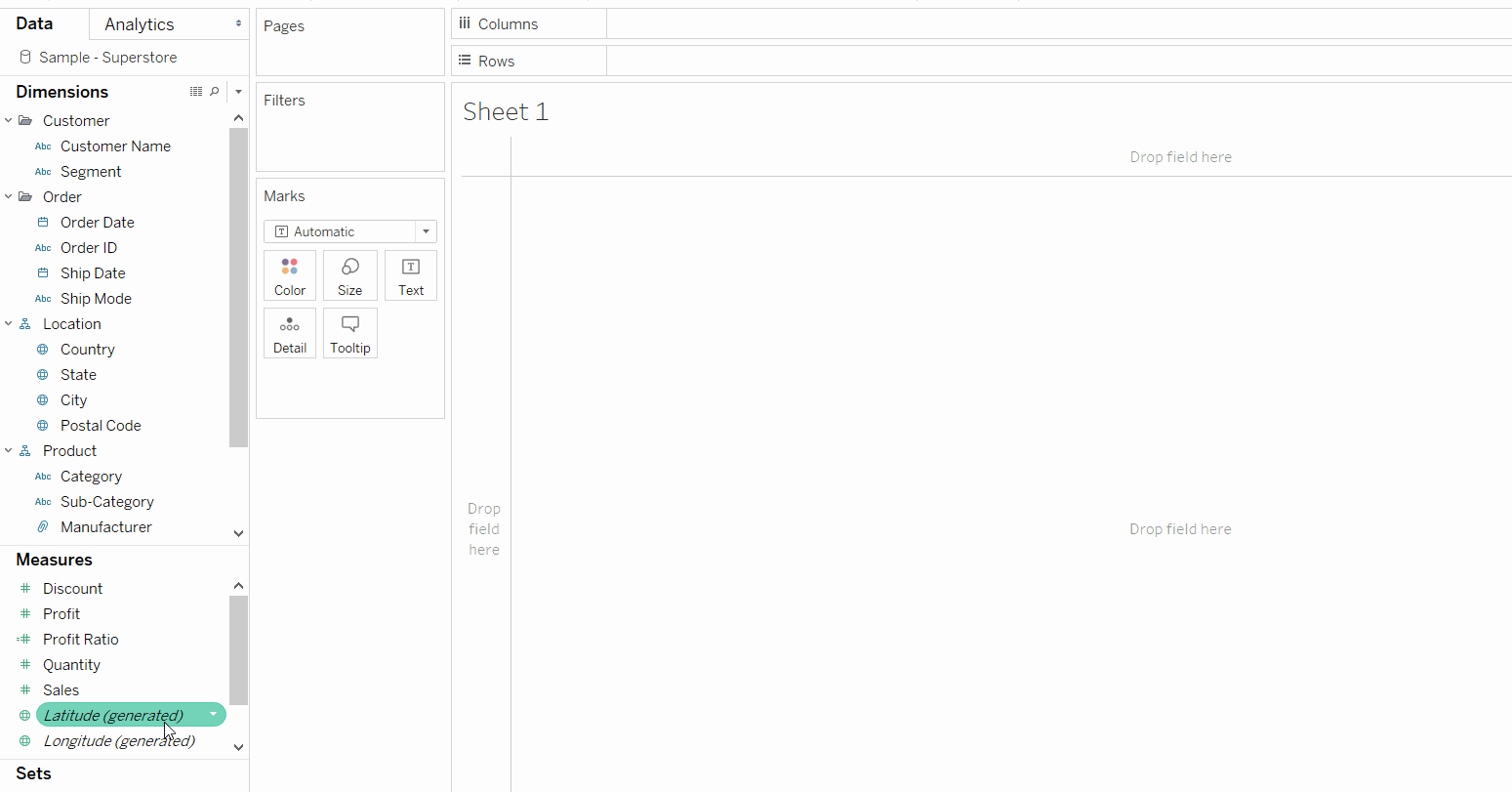Select the State geographic field
Screen dimensions: 1512x792
click(x=78, y=375)
